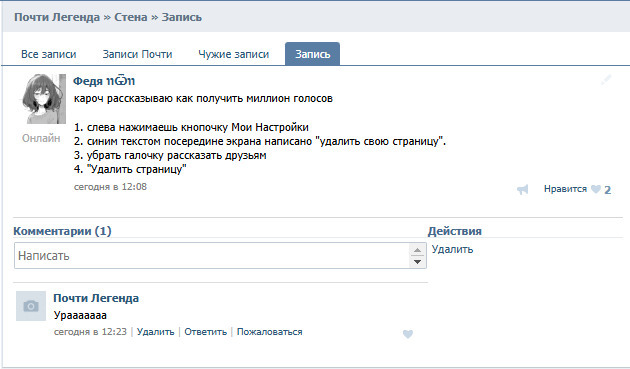Report the comment with Пожаловаться
The height and width of the screenshot is (369, 630).
(270, 332)
